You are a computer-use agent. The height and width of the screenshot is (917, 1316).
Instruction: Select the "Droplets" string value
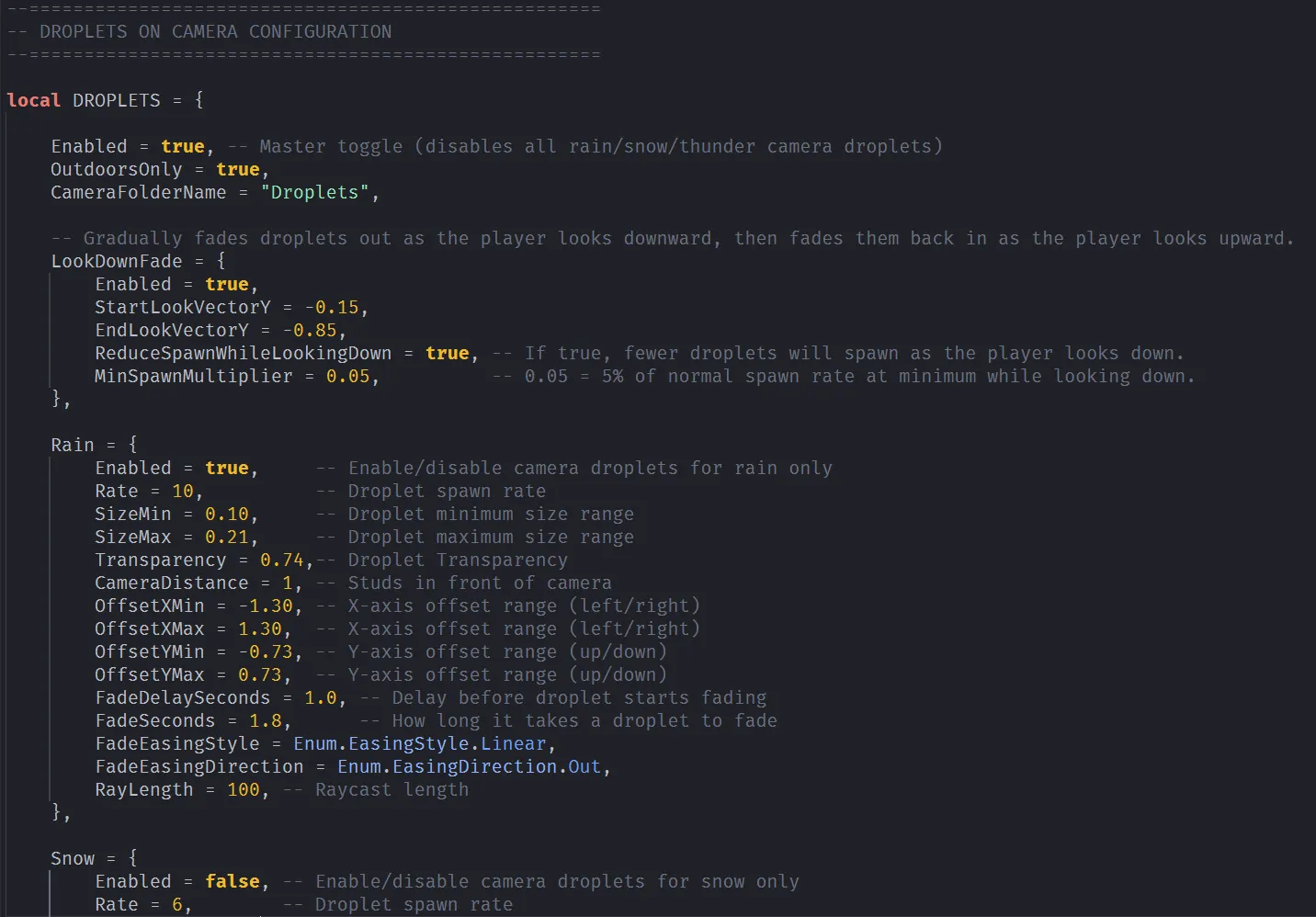(x=314, y=192)
